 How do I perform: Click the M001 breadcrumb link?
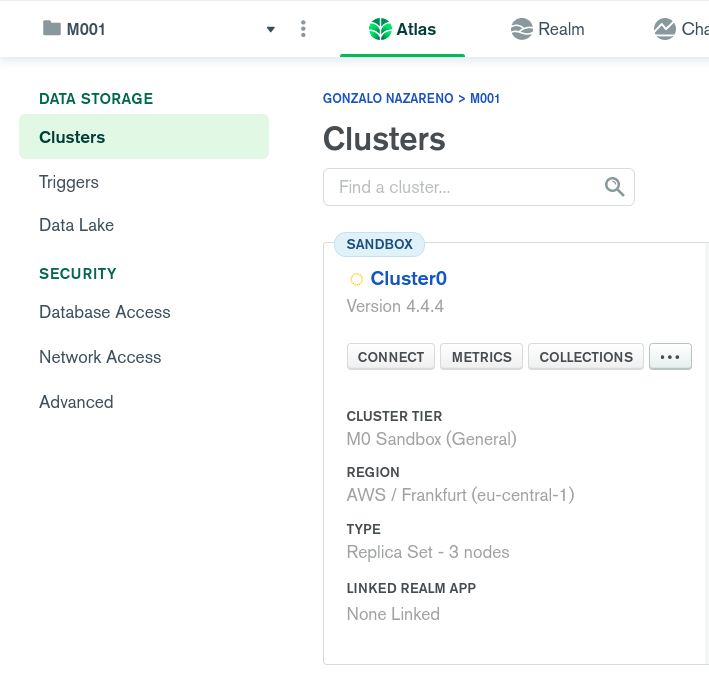pos(485,98)
